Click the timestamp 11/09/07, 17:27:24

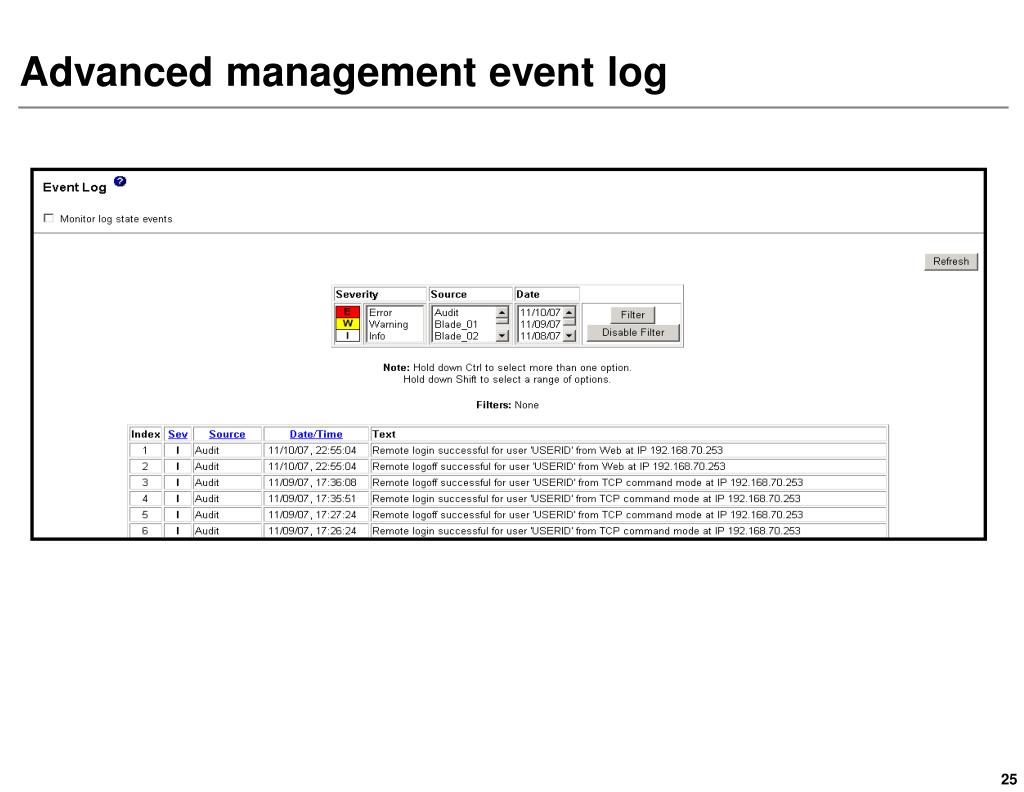312,515
